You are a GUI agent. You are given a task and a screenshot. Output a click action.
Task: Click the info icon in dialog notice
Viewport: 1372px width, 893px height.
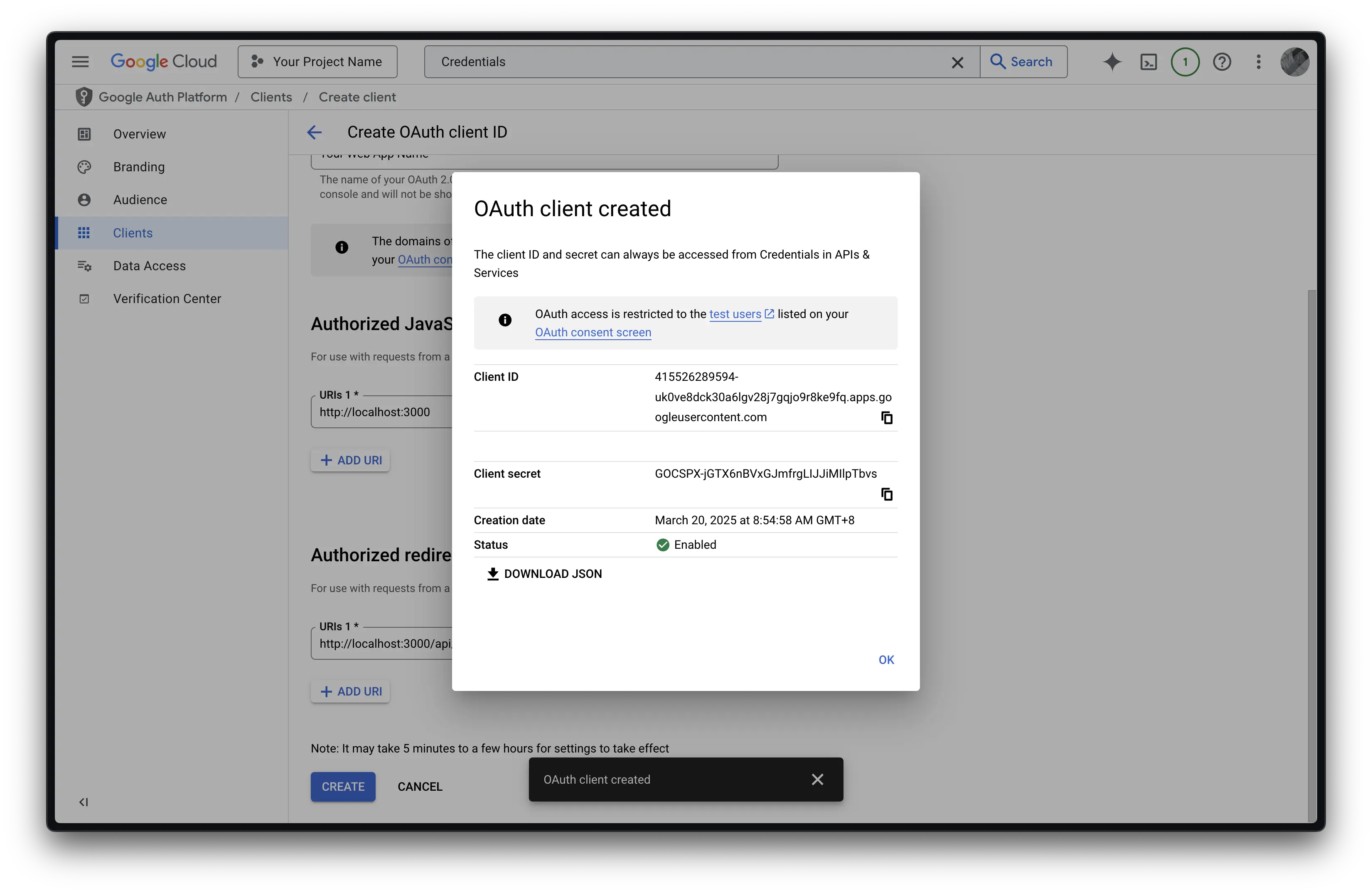[x=505, y=320]
